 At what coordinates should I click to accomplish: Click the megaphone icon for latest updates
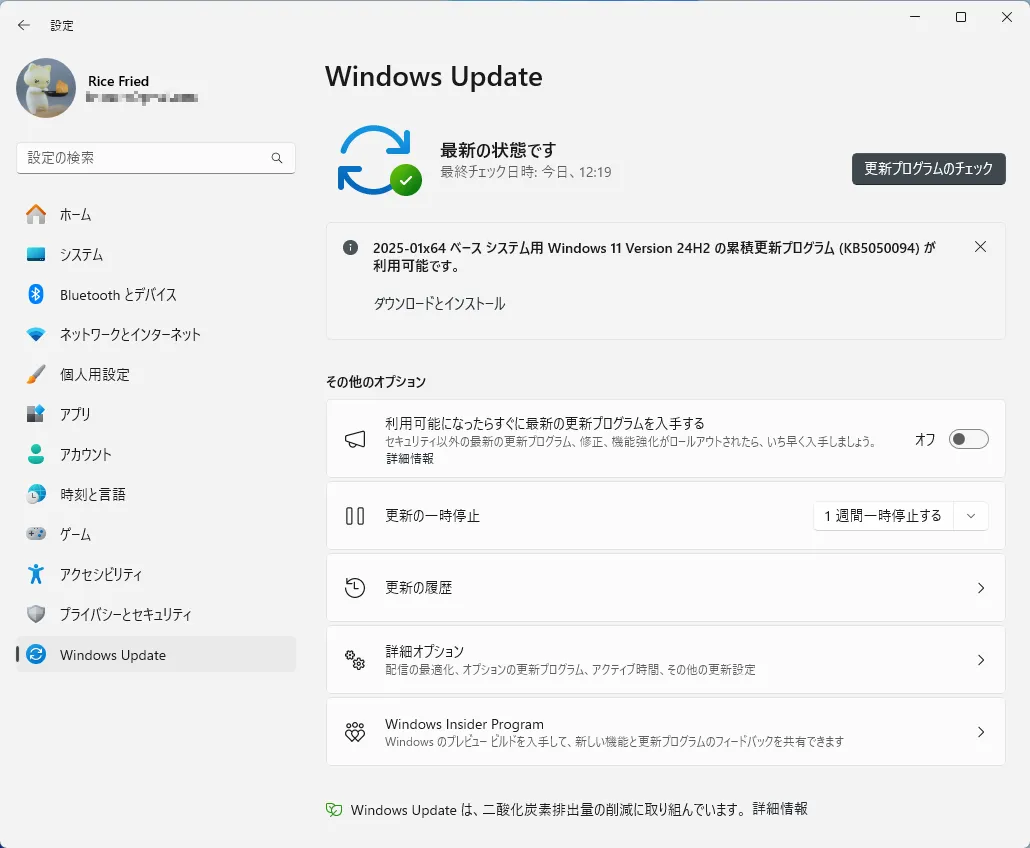[355, 439]
